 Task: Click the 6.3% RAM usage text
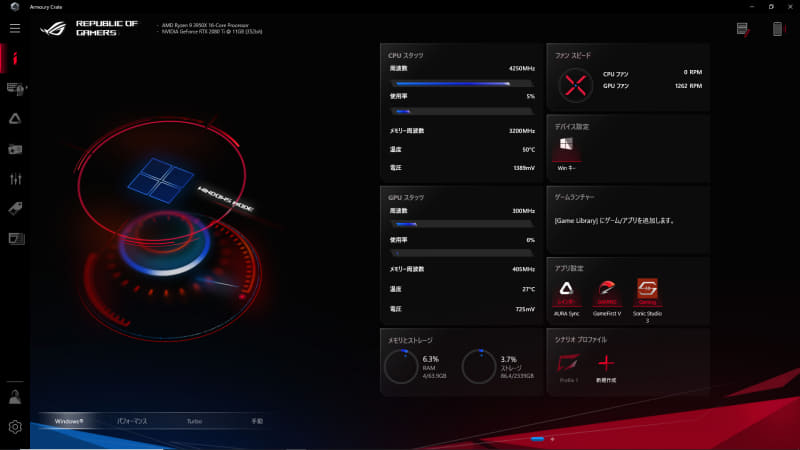(430, 359)
